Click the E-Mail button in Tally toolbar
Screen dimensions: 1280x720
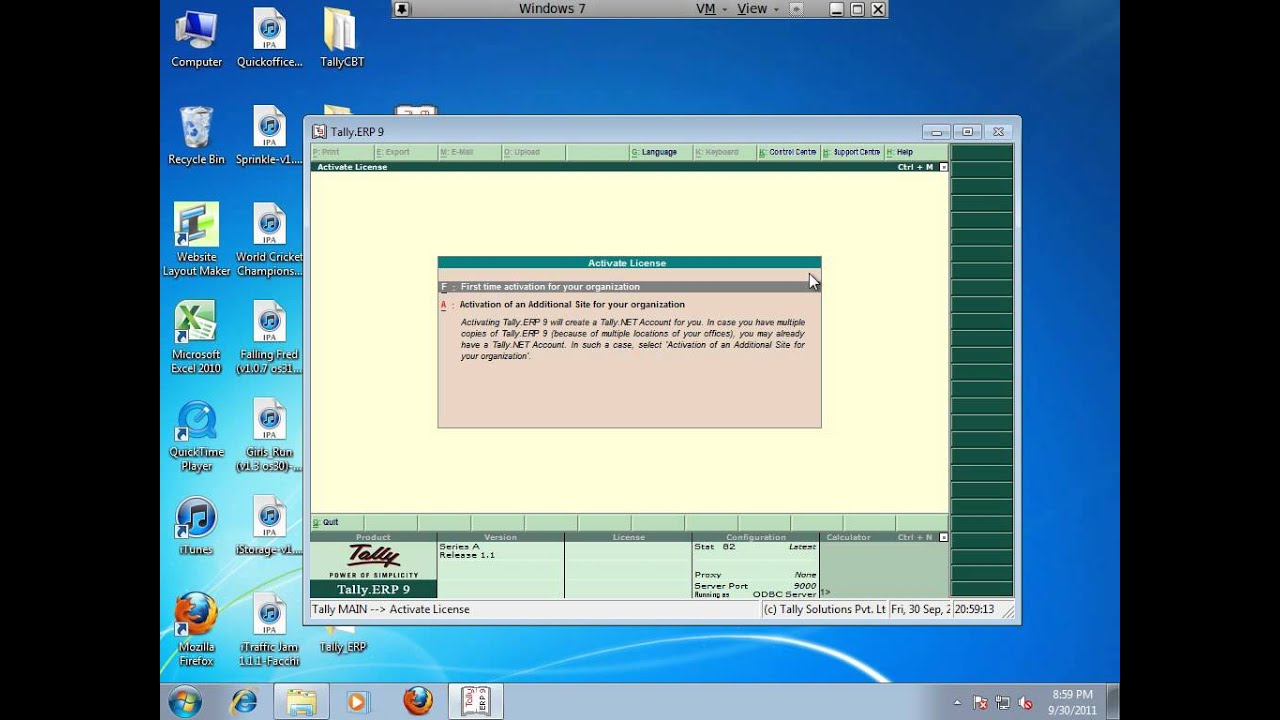[x=469, y=152]
